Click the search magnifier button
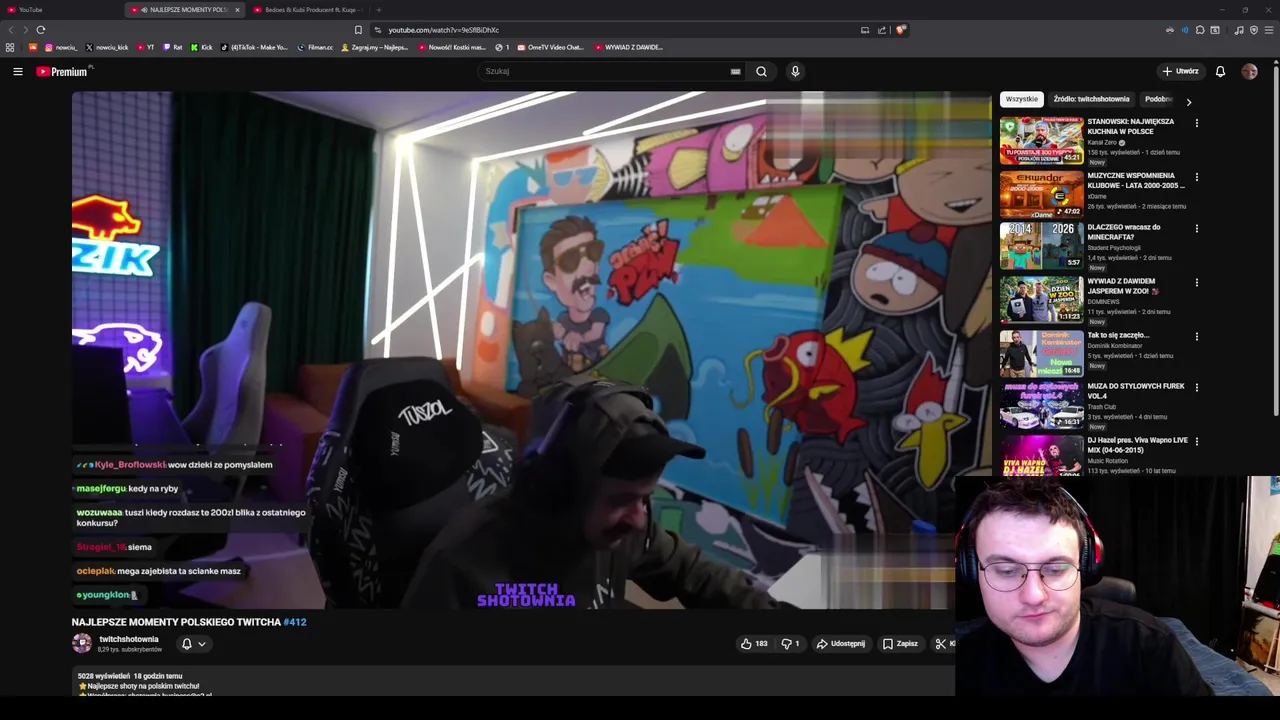The width and height of the screenshot is (1280, 720). pyautogui.click(x=761, y=71)
